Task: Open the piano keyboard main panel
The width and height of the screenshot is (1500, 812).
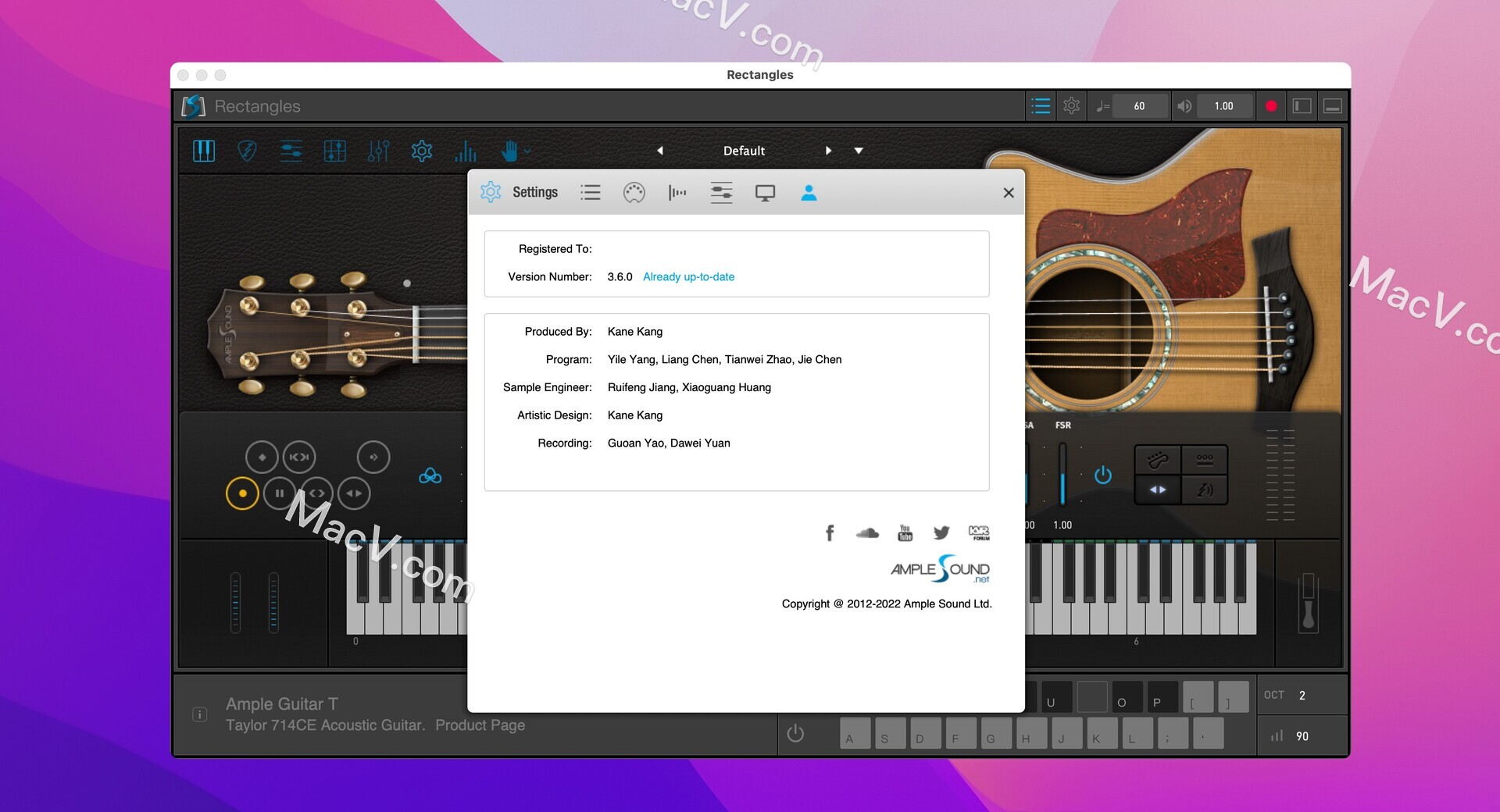Action: [x=204, y=151]
